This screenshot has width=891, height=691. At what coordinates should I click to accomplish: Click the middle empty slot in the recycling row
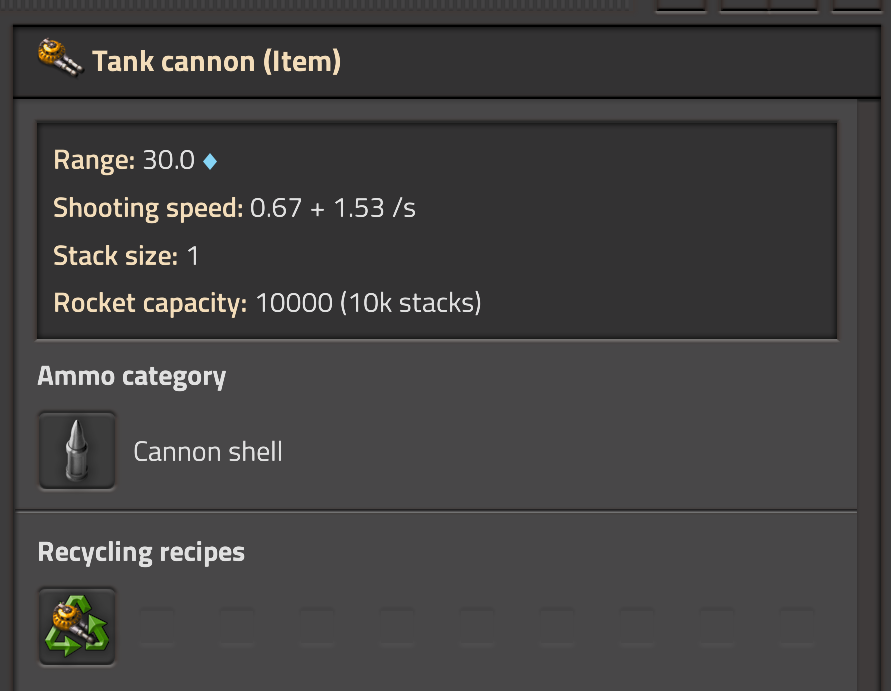[477, 626]
